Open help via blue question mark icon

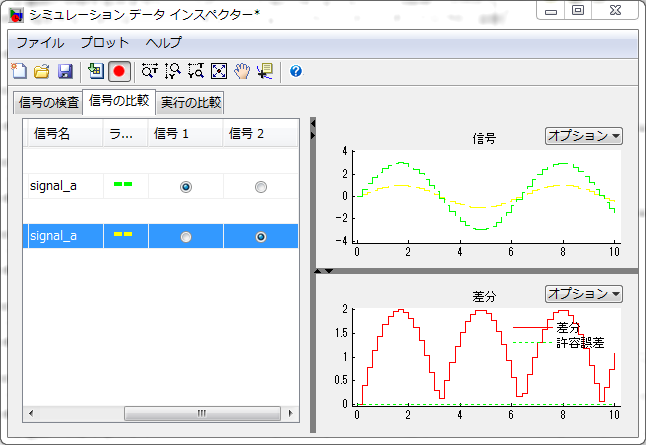[296, 71]
